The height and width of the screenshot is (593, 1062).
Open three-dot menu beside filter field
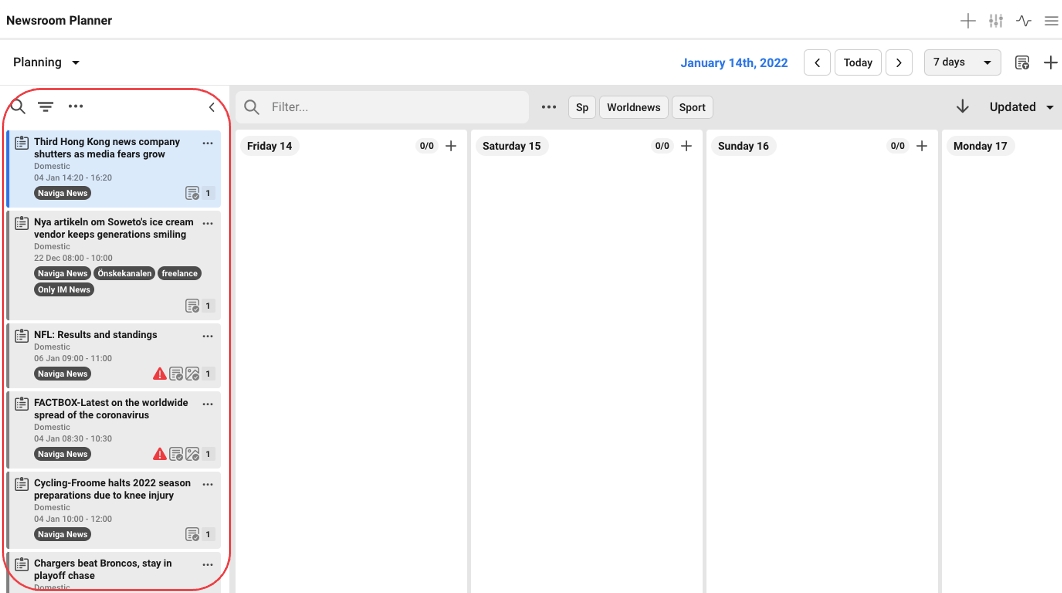(549, 107)
